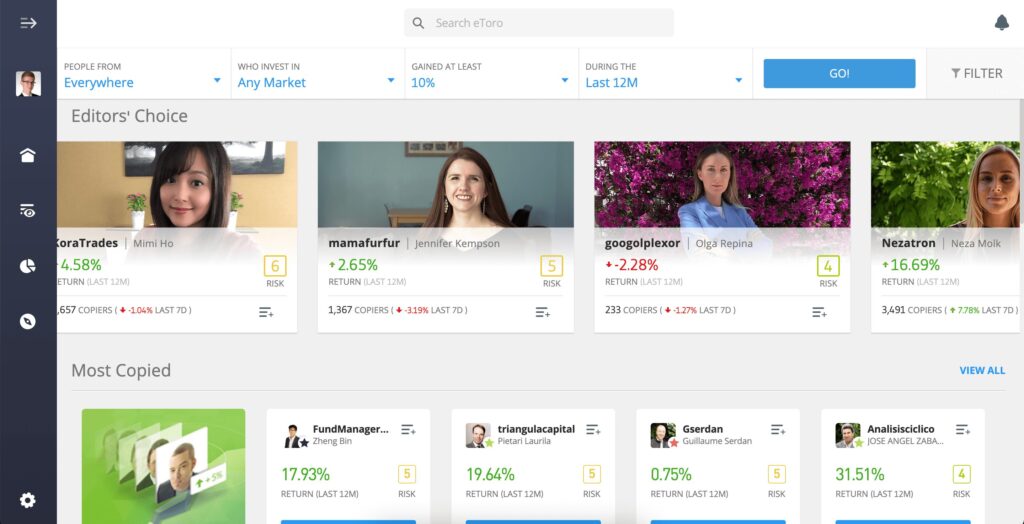Click the Editors' Choice heading

click(x=129, y=116)
